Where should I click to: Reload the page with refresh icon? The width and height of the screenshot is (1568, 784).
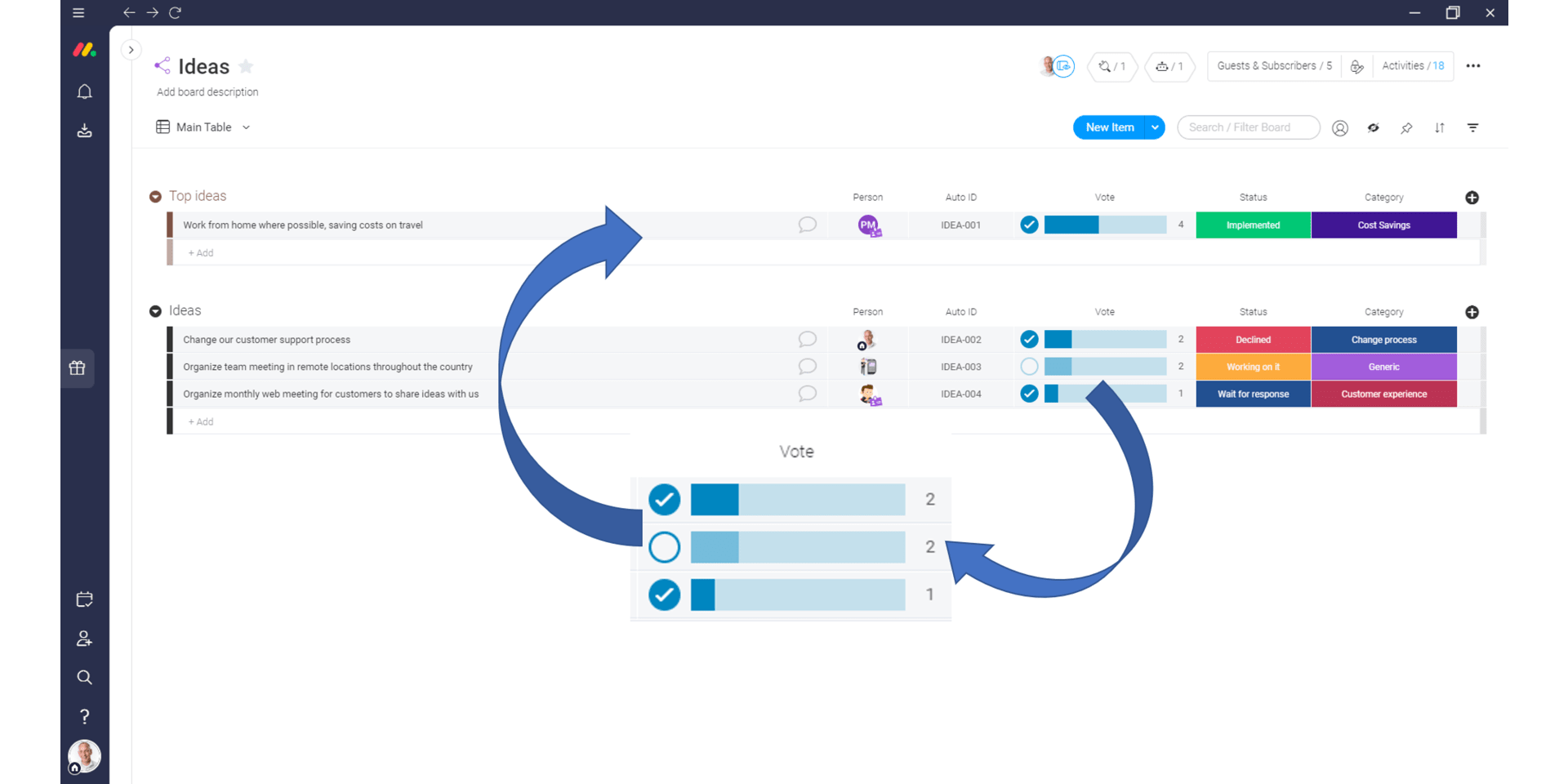(x=175, y=12)
